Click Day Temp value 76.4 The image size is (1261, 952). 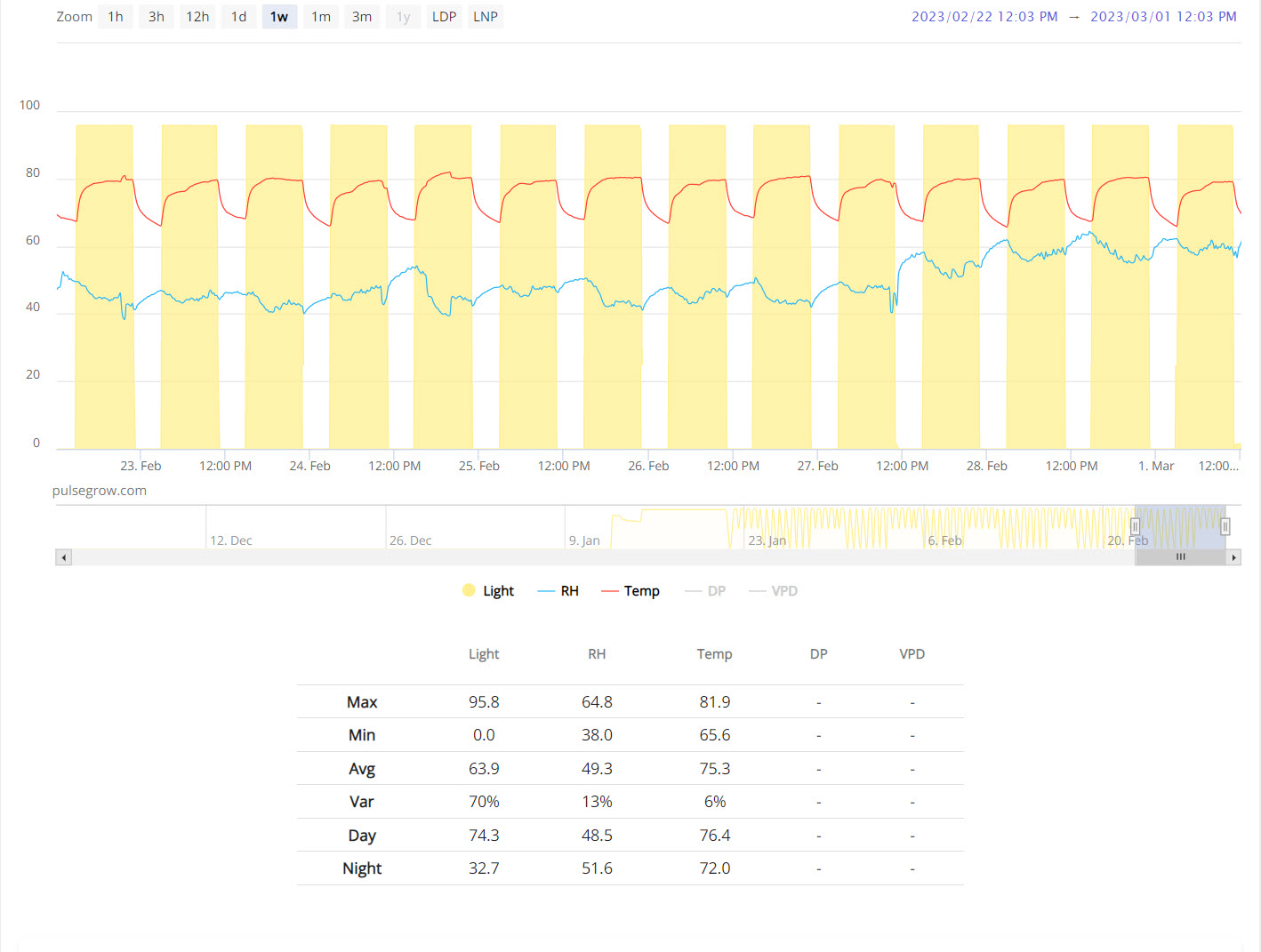pyautogui.click(x=715, y=836)
